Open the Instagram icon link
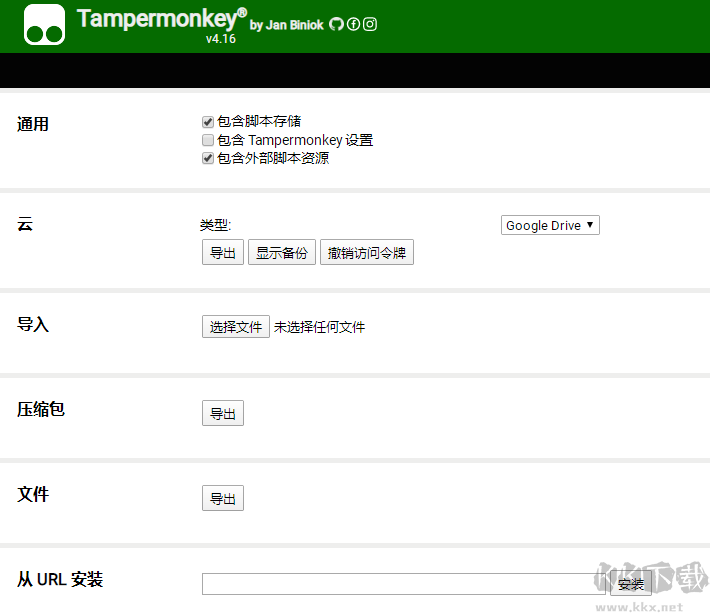The width and height of the screenshot is (710, 614). tap(370, 24)
